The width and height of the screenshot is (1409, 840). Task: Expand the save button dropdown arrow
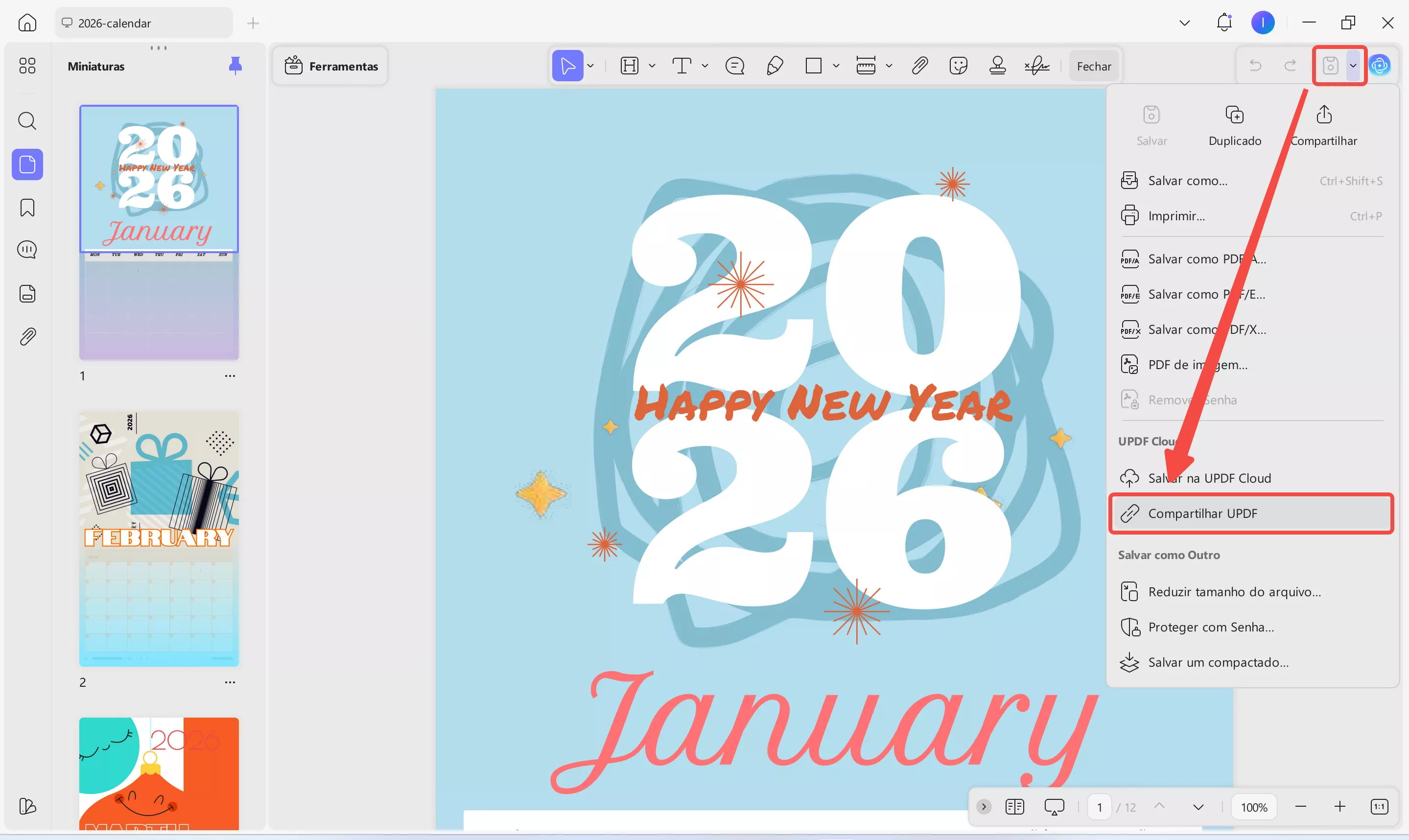coord(1353,66)
